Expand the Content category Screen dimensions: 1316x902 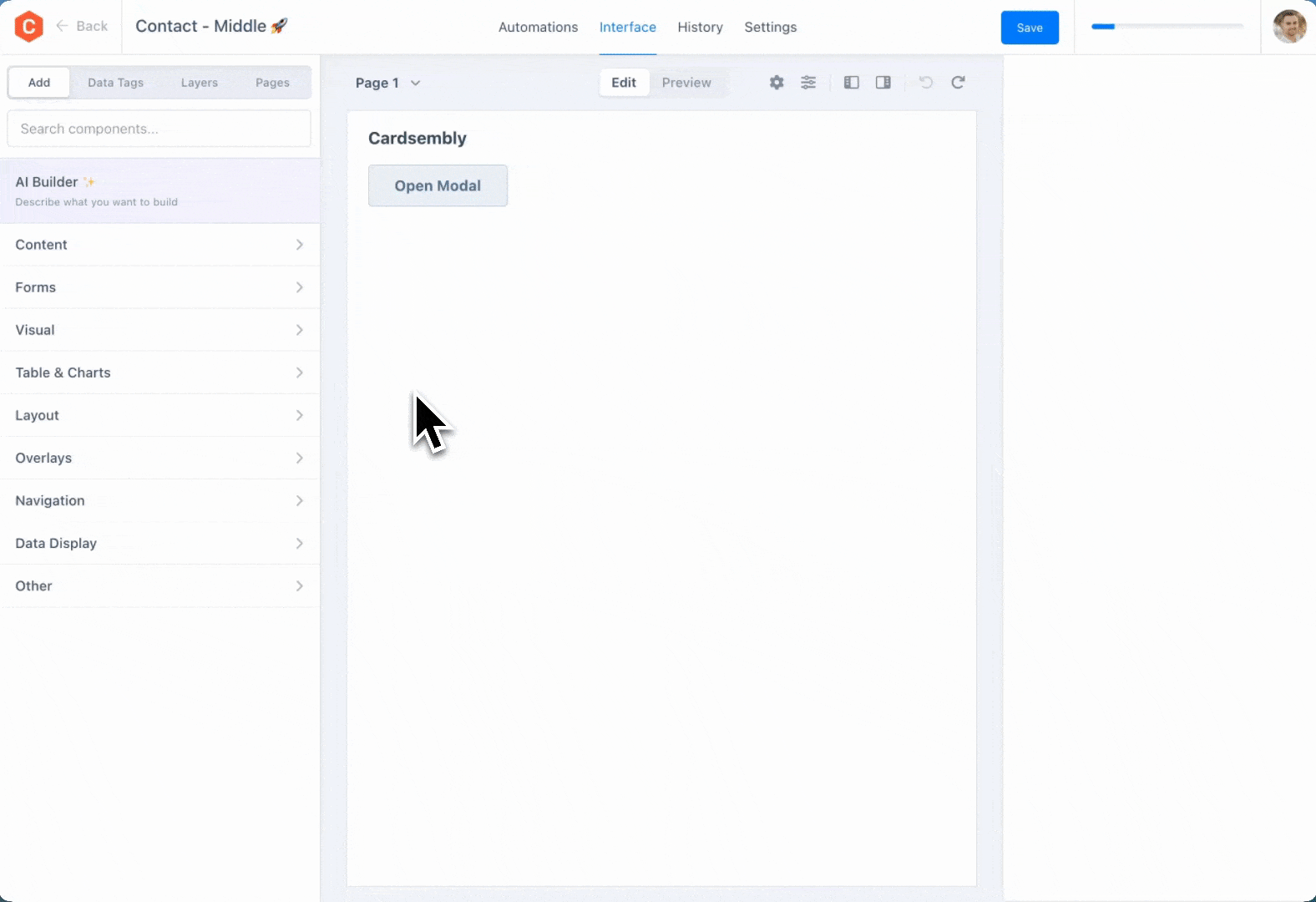[x=159, y=245]
